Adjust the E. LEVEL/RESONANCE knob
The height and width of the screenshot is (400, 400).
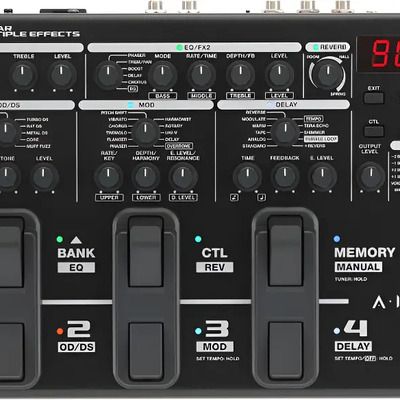[183, 177]
